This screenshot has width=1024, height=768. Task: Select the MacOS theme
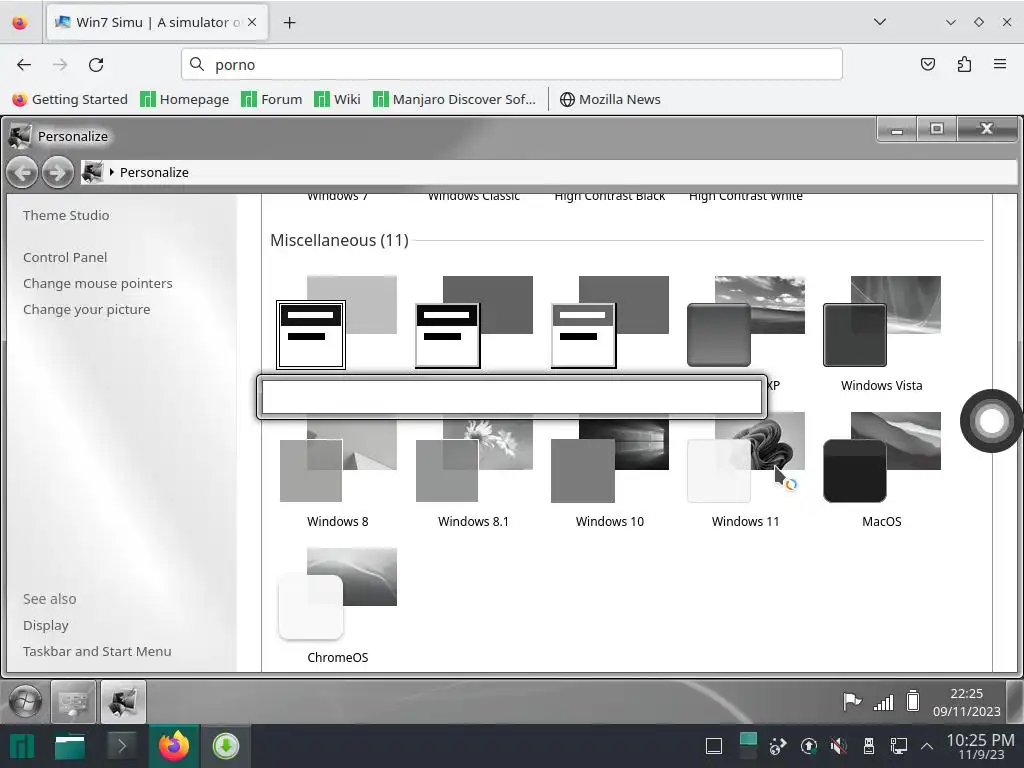tap(881, 470)
